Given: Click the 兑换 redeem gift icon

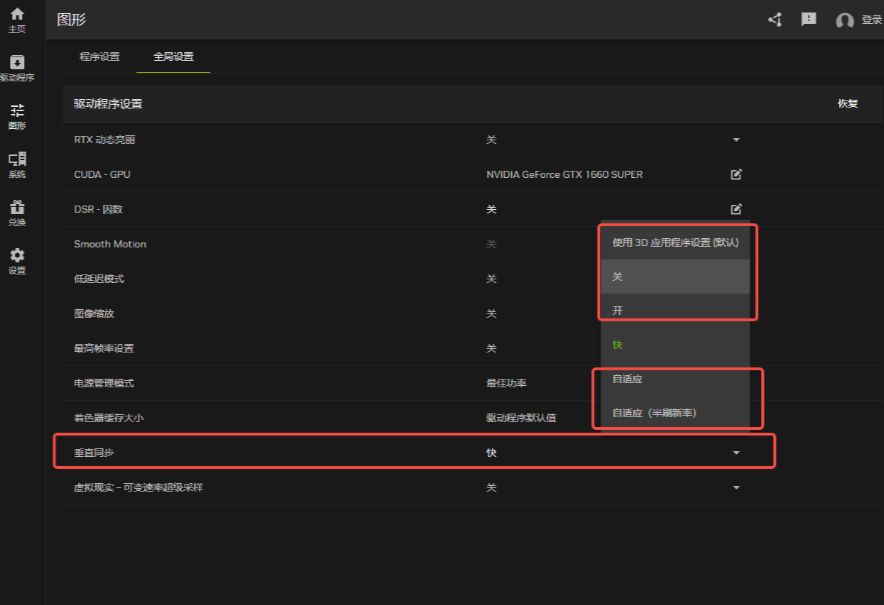Looking at the screenshot, I should pyautogui.click(x=17, y=212).
